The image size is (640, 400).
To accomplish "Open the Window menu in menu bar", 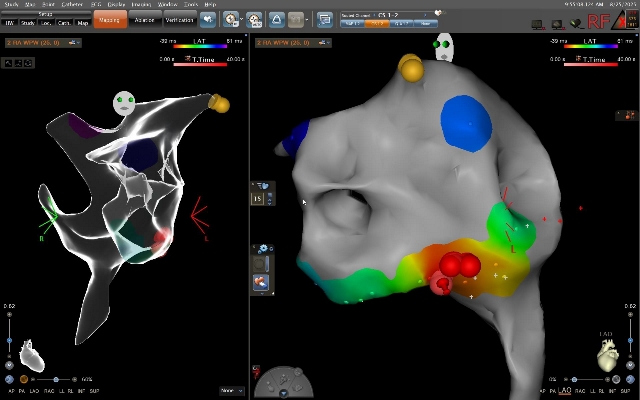I will tap(167, 4).
